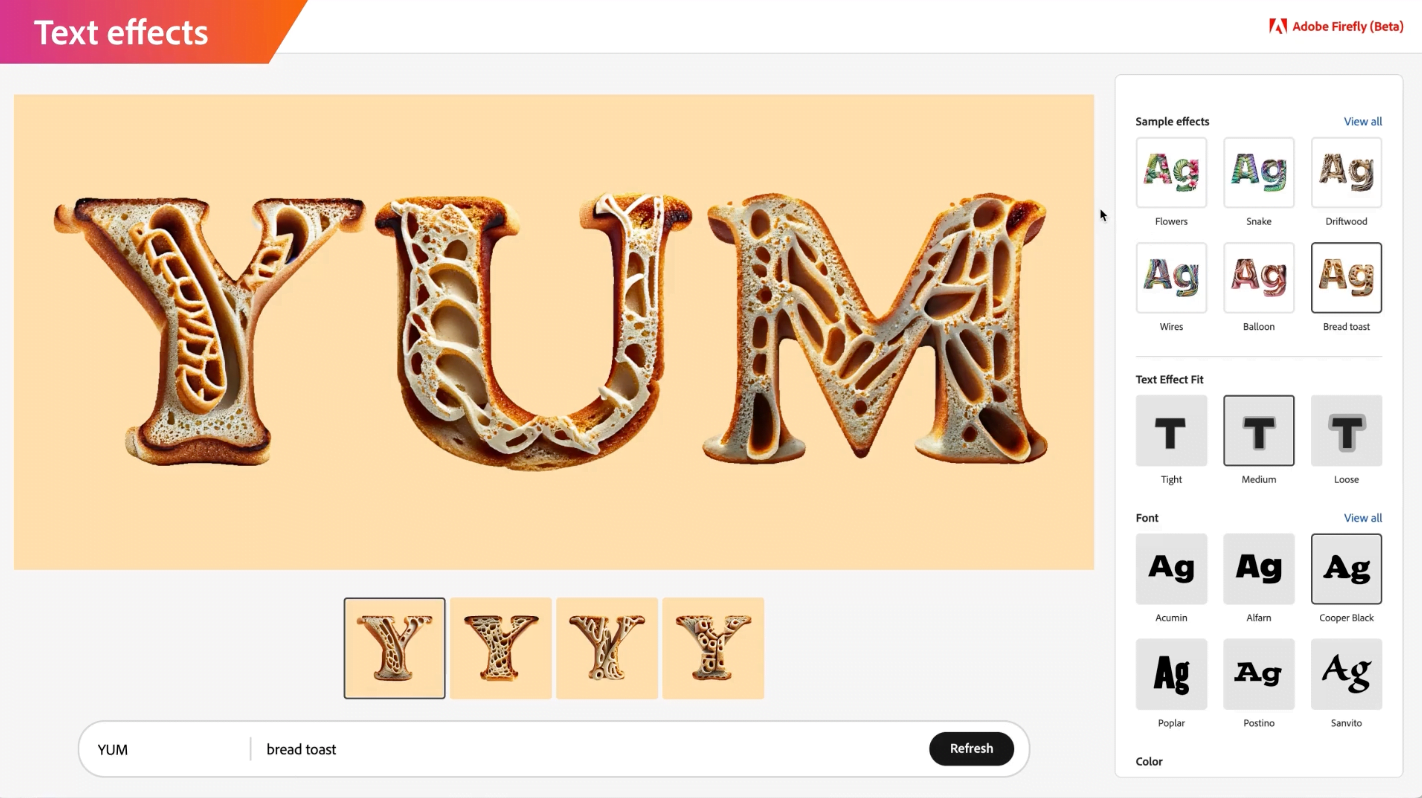
Task: Open View all for Font
Action: [1362, 518]
